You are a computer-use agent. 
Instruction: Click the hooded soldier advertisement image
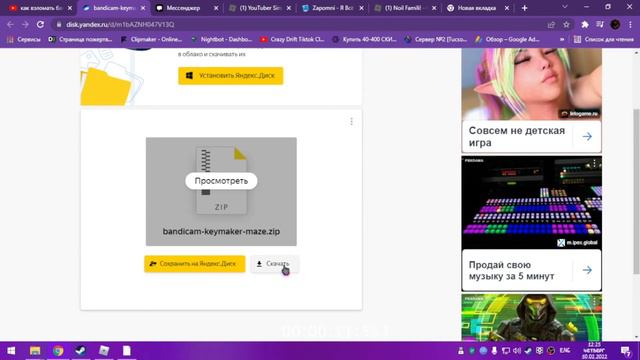point(531,317)
